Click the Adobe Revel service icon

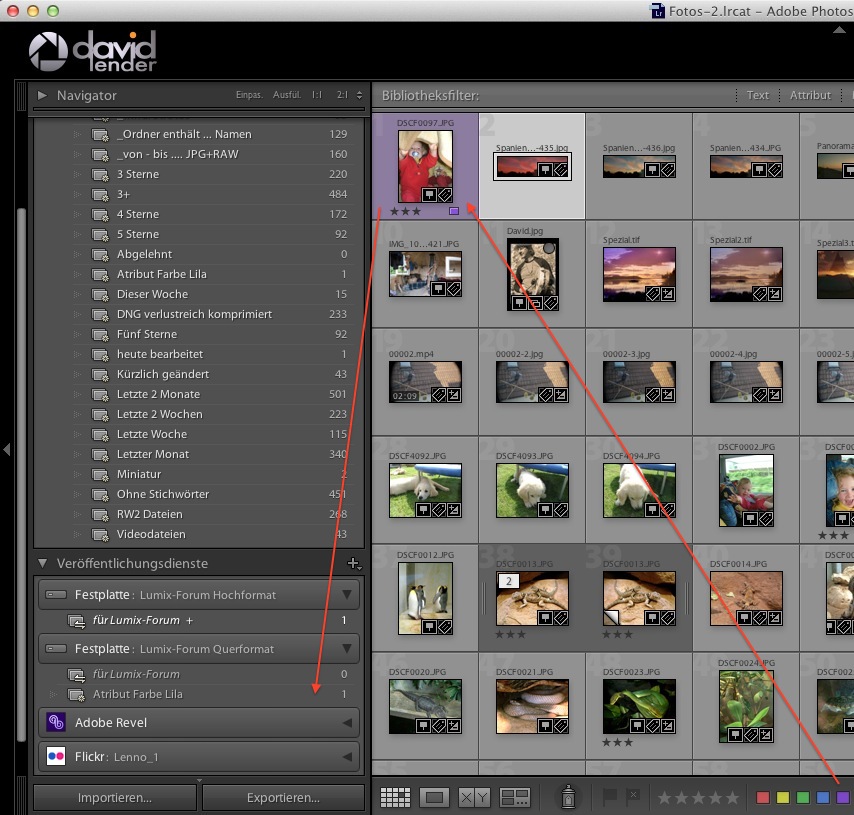pyautogui.click(x=56, y=722)
